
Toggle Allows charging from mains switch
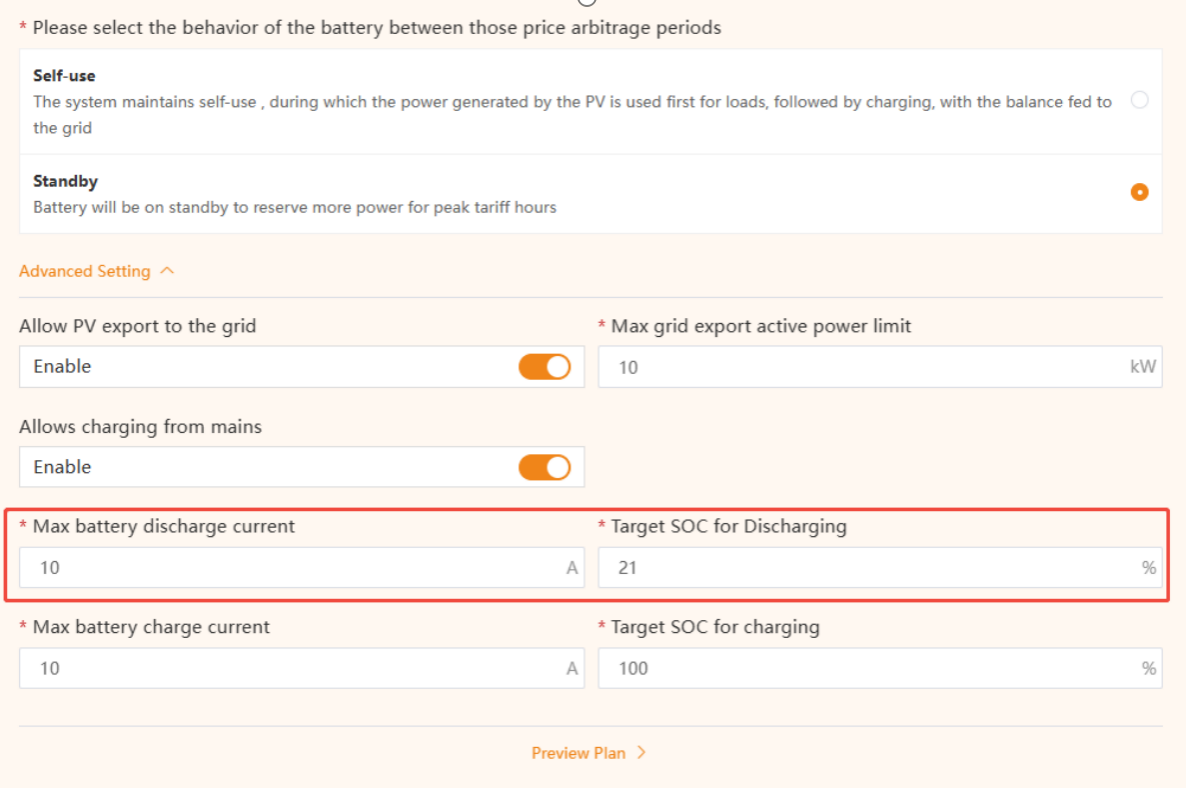click(x=544, y=467)
